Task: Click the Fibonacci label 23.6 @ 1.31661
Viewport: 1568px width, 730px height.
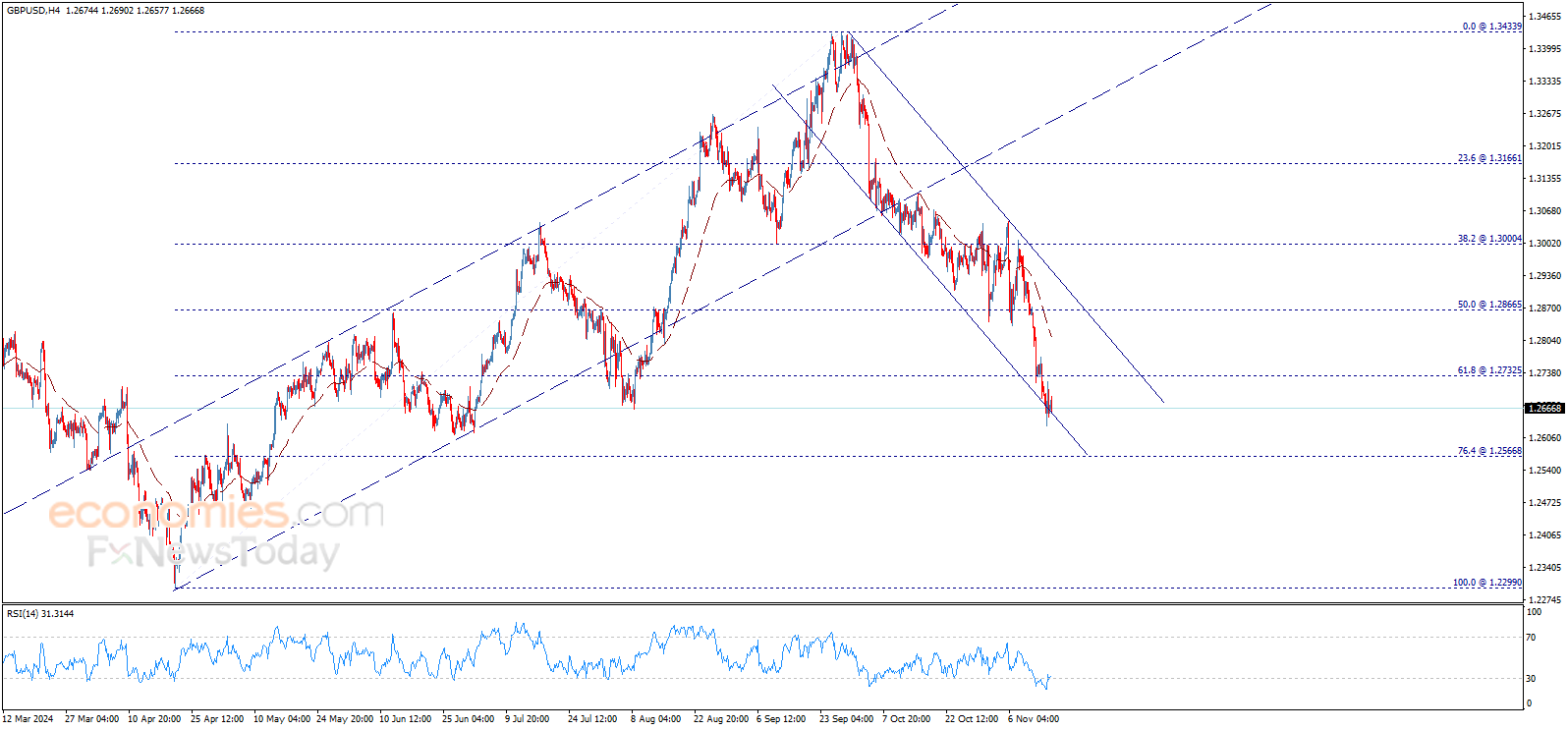Action: click(x=1489, y=158)
